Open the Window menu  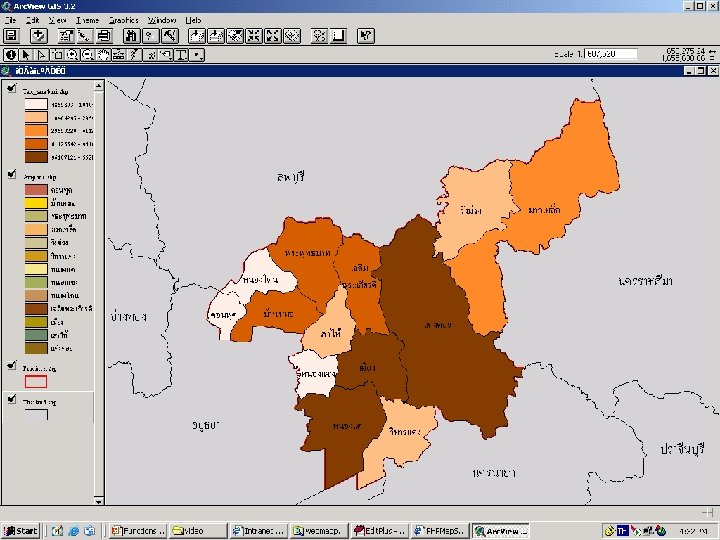[162, 20]
